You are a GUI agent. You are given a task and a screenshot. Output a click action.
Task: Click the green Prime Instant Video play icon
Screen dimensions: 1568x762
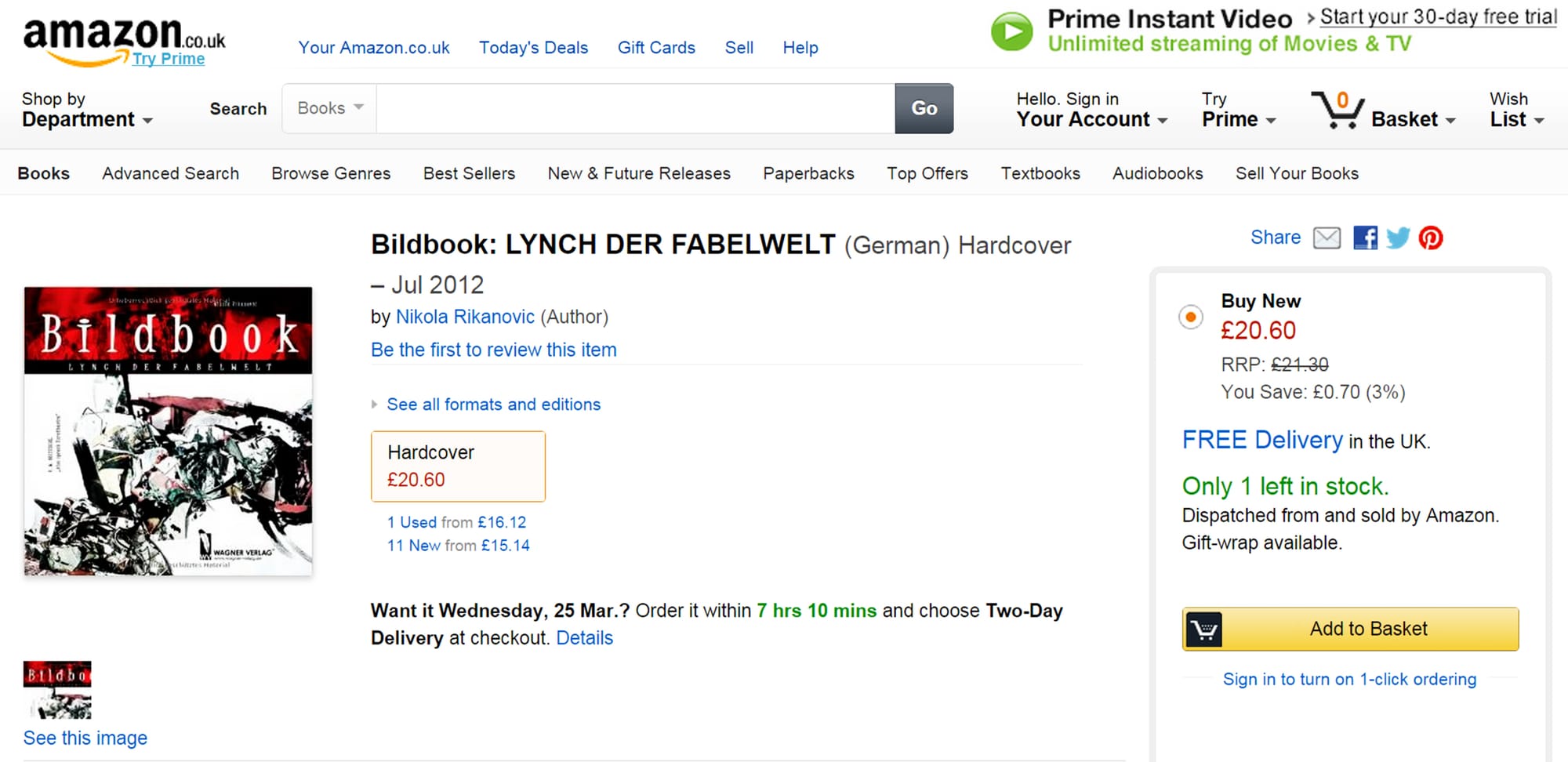1012,32
